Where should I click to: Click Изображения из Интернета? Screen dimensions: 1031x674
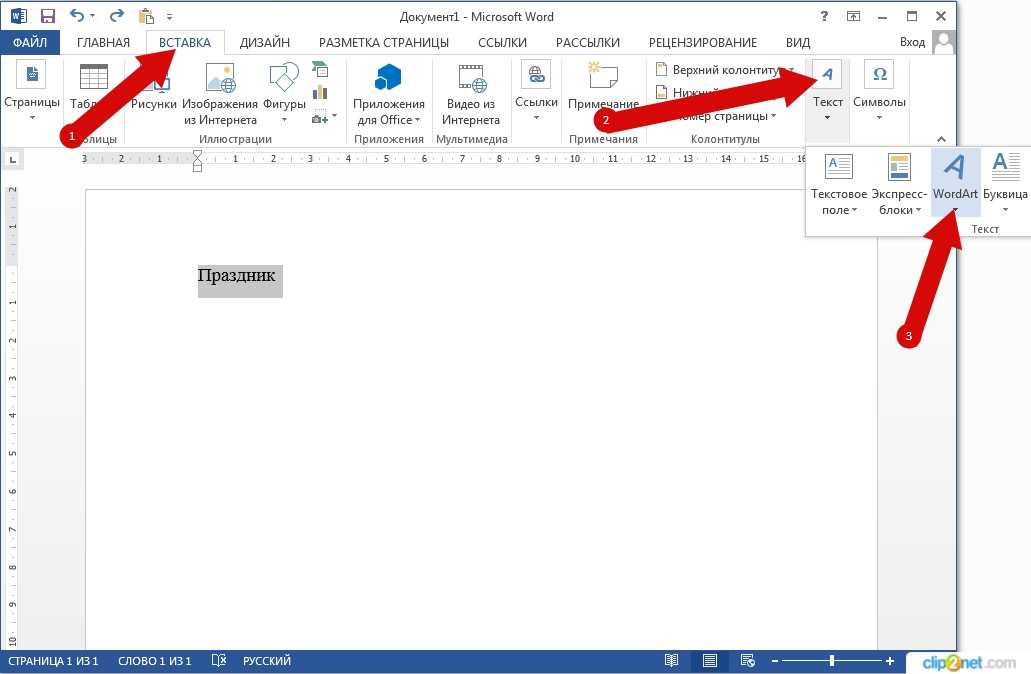[x=220, y=93]
